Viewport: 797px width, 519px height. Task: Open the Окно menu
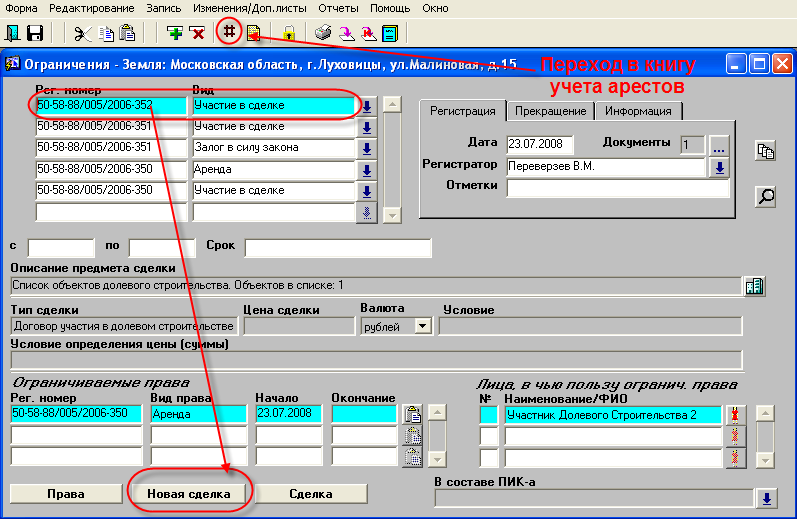coord(435,8)
